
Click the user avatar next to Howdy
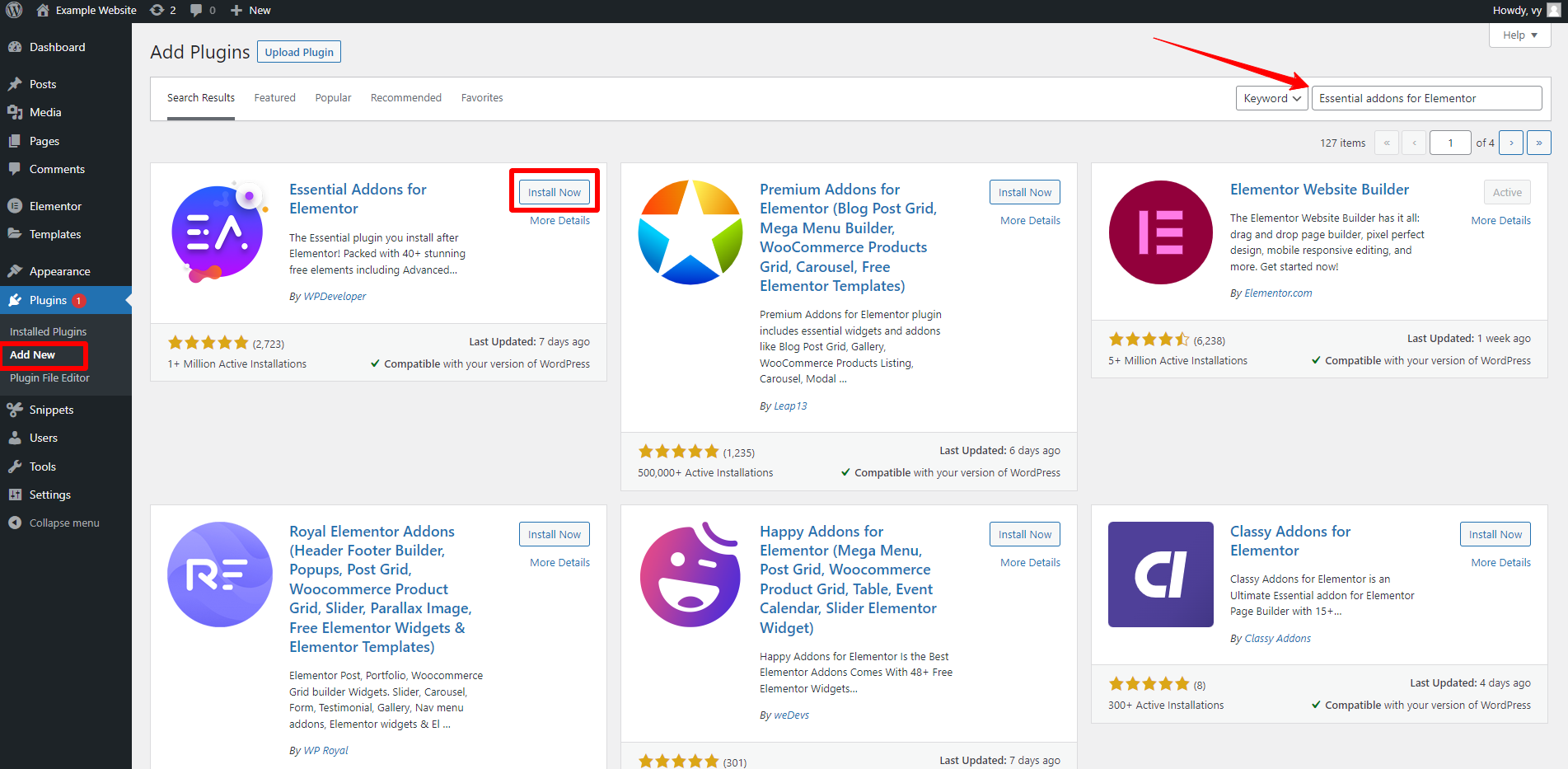click(1554, 10)
